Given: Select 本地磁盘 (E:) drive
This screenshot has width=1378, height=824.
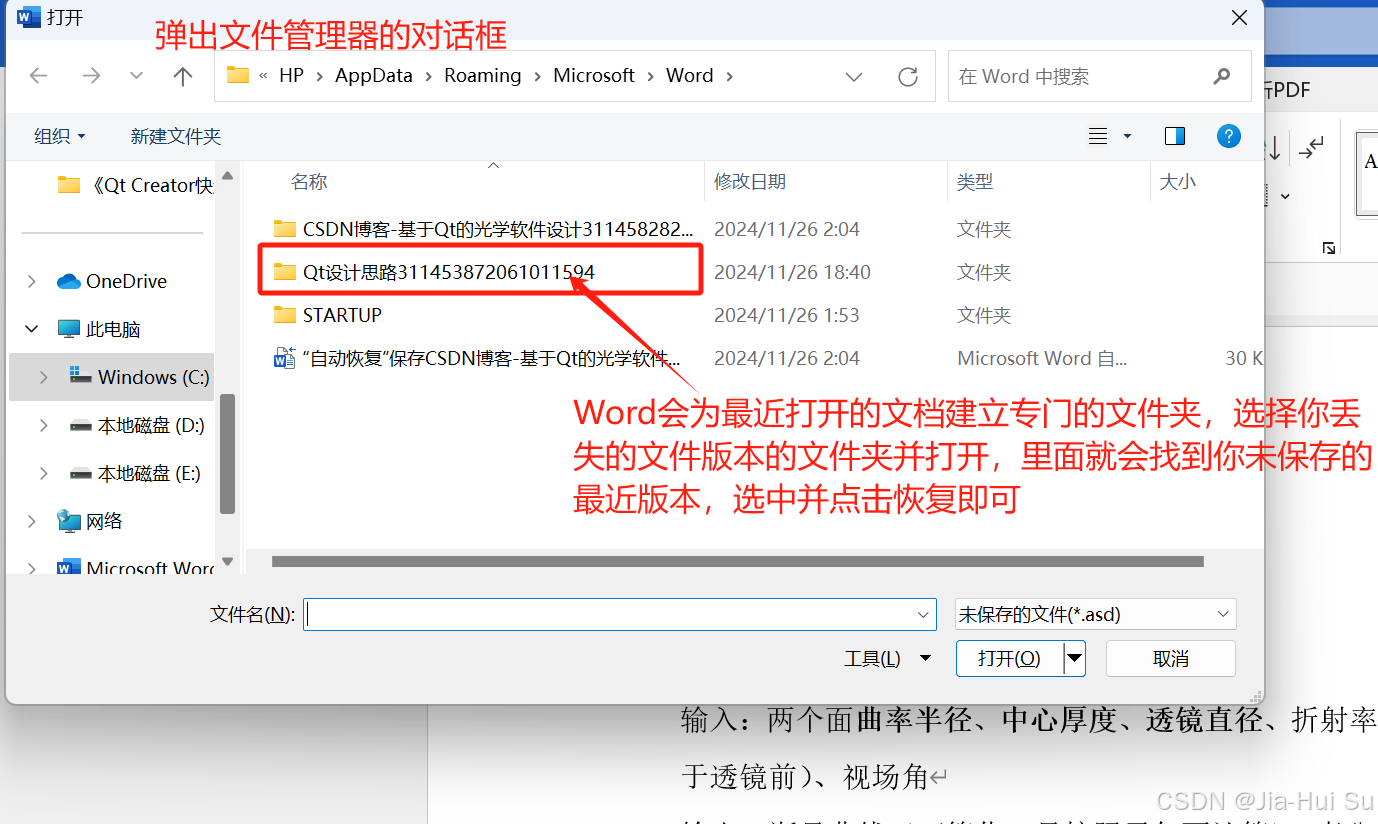Looking at the screenshot, I should (x=135, y=473).
